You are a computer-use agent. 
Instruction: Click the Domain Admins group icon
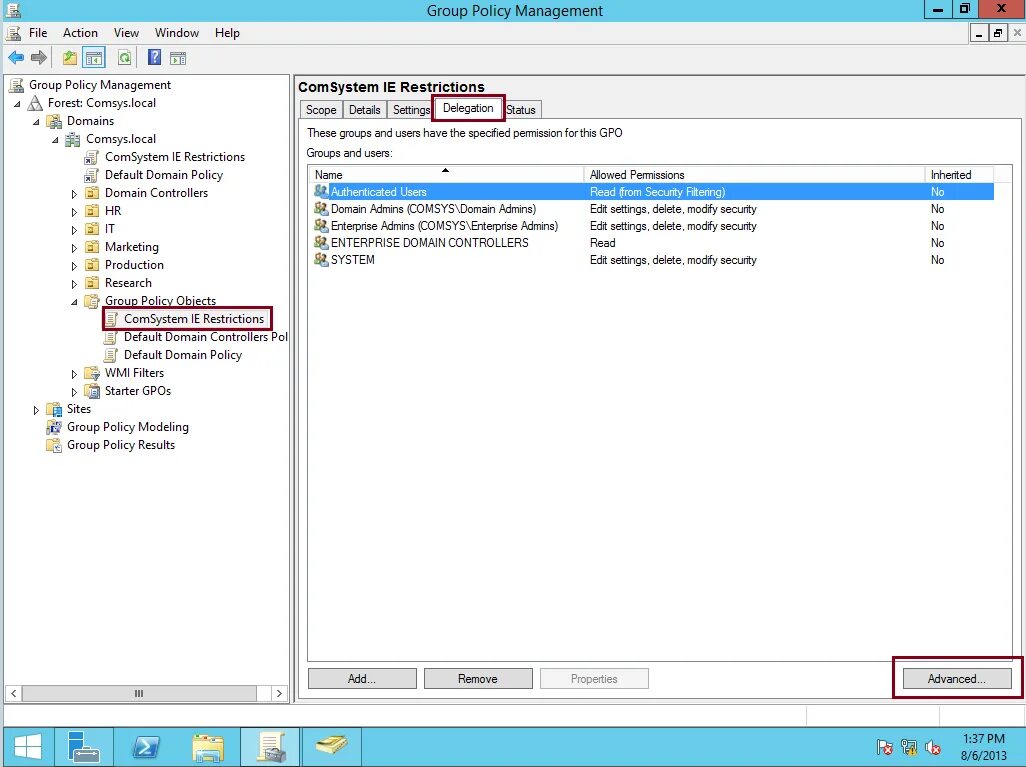(321, 208)
